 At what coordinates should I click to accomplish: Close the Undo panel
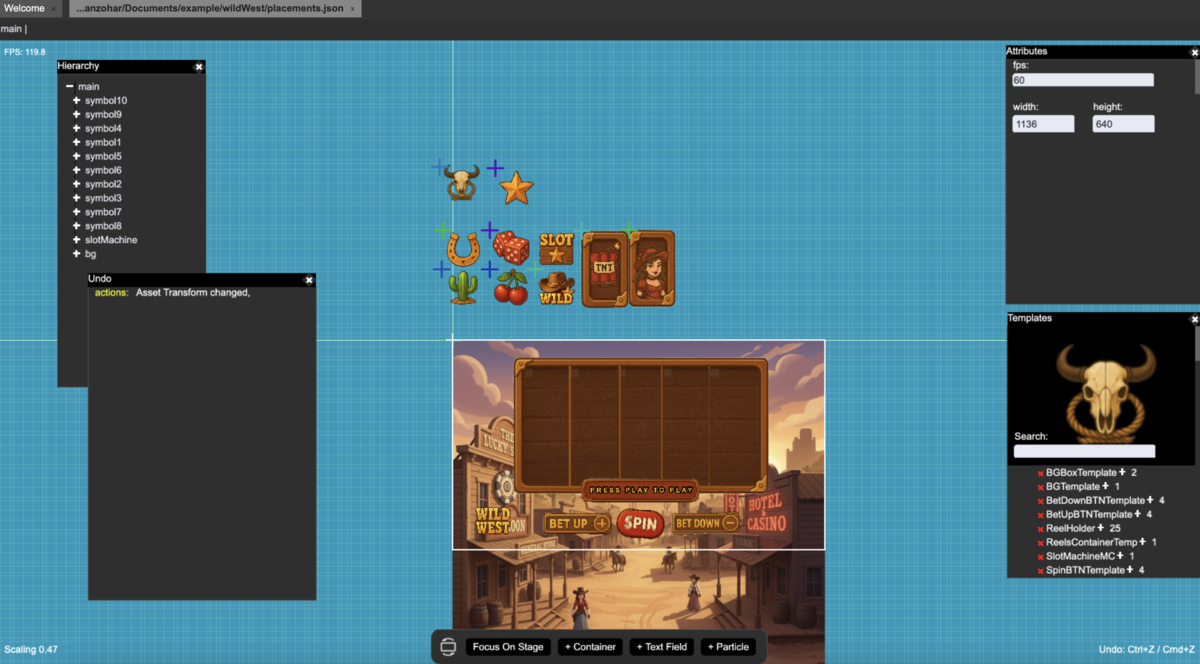point(309,280)
